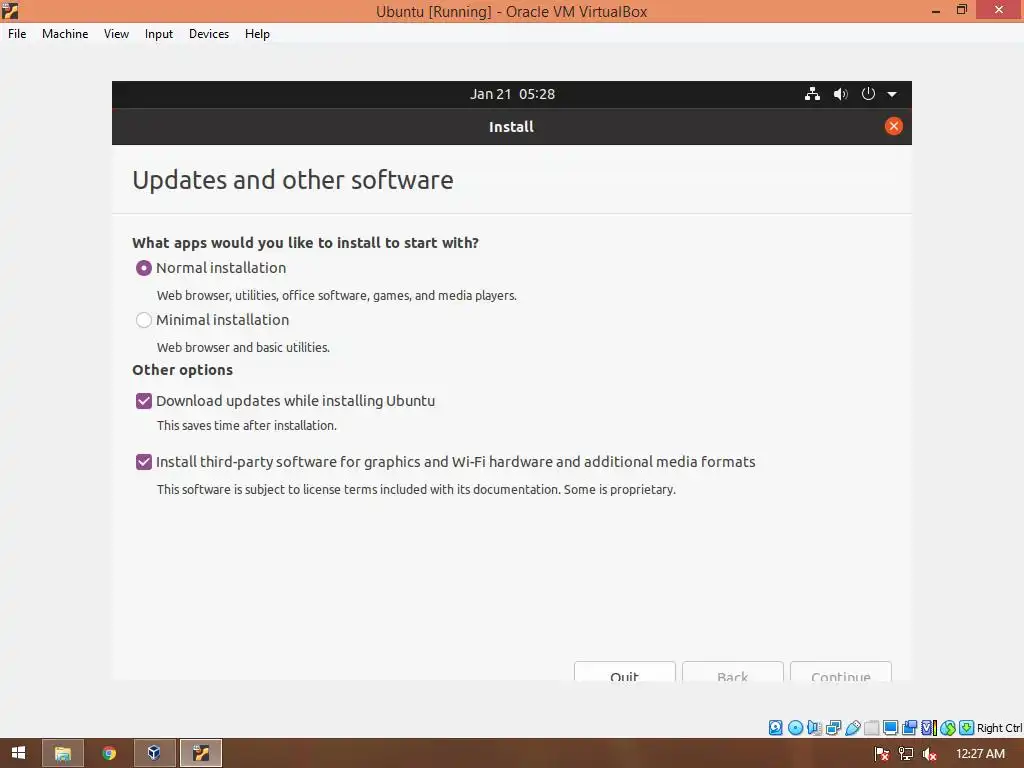The width and height of the screenshot is (1024, 768).
Task: Click the USB devices status icon
Action: point(853,728)
